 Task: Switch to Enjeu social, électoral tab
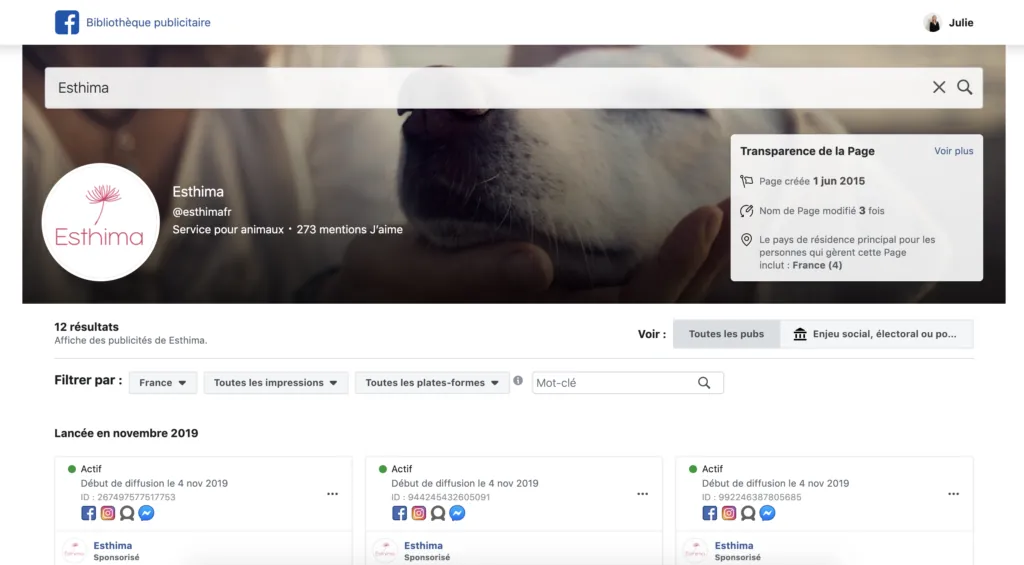[877, 334]
